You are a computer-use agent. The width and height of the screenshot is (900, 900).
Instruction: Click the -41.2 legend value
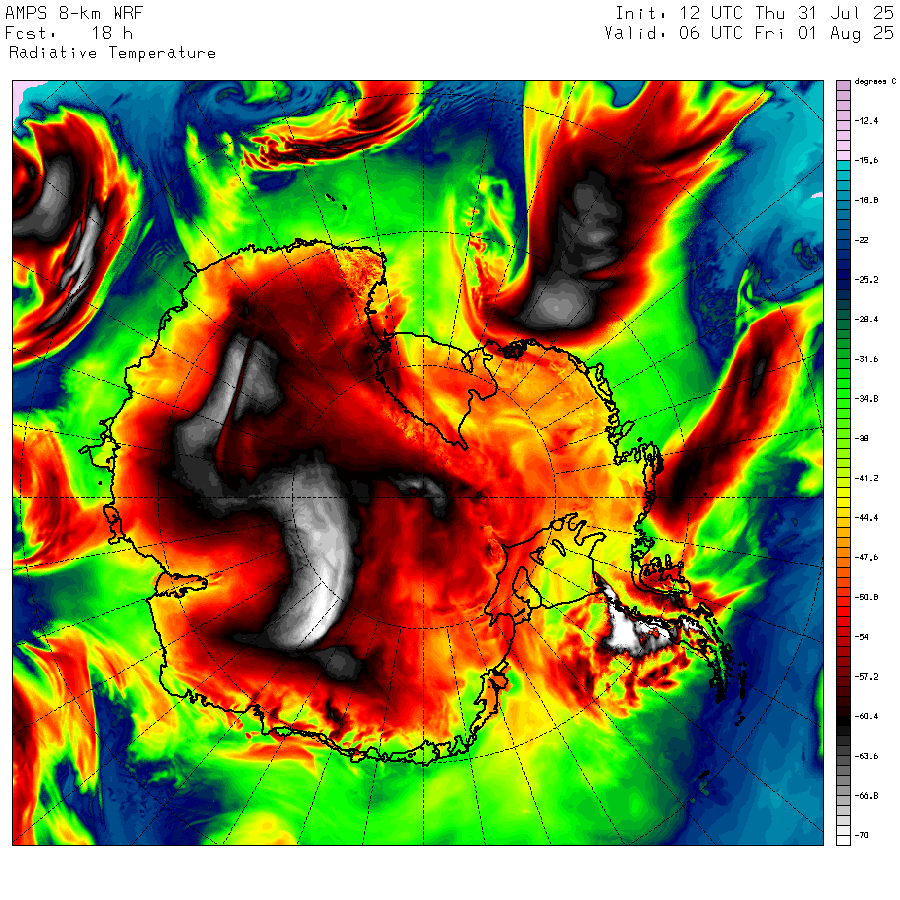[866, 478]
